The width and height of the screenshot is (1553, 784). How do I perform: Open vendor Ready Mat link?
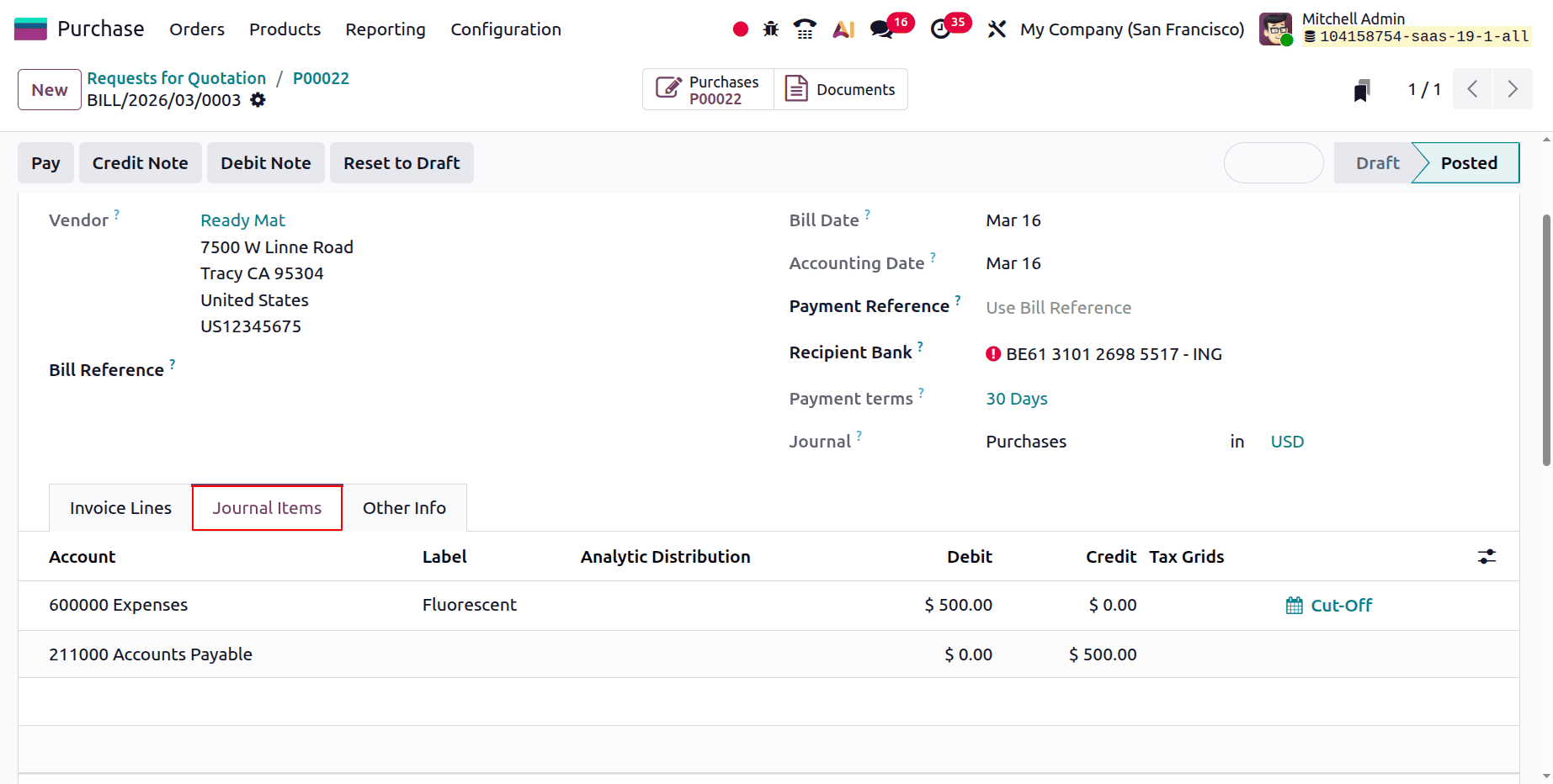[242, 220]
